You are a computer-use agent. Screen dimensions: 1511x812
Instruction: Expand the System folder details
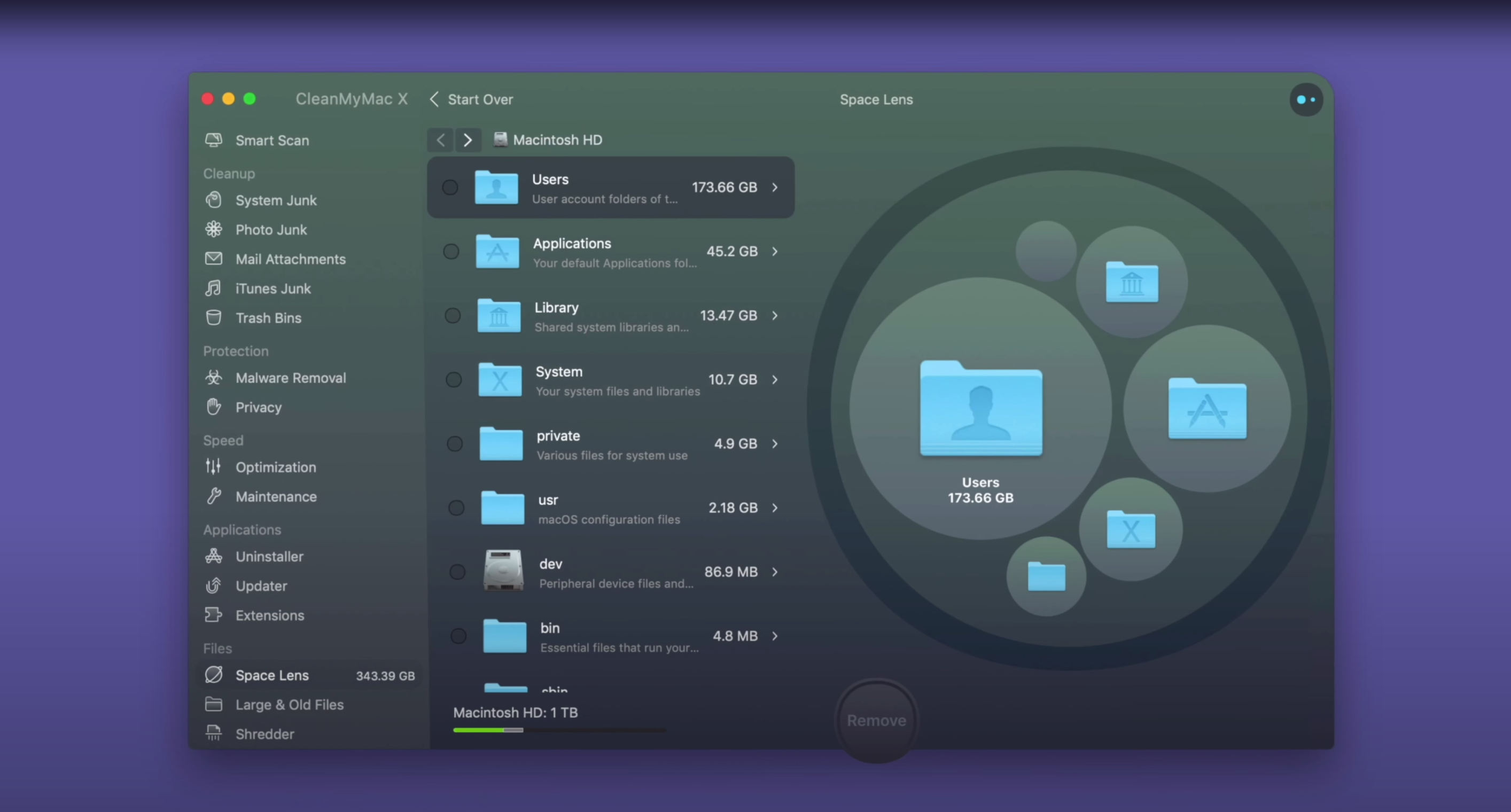[x=775, y=379]
